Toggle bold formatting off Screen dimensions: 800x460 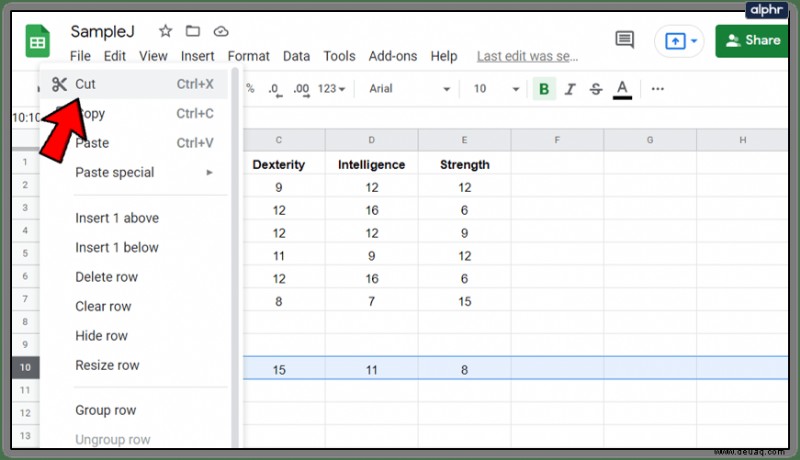[544, 89]
